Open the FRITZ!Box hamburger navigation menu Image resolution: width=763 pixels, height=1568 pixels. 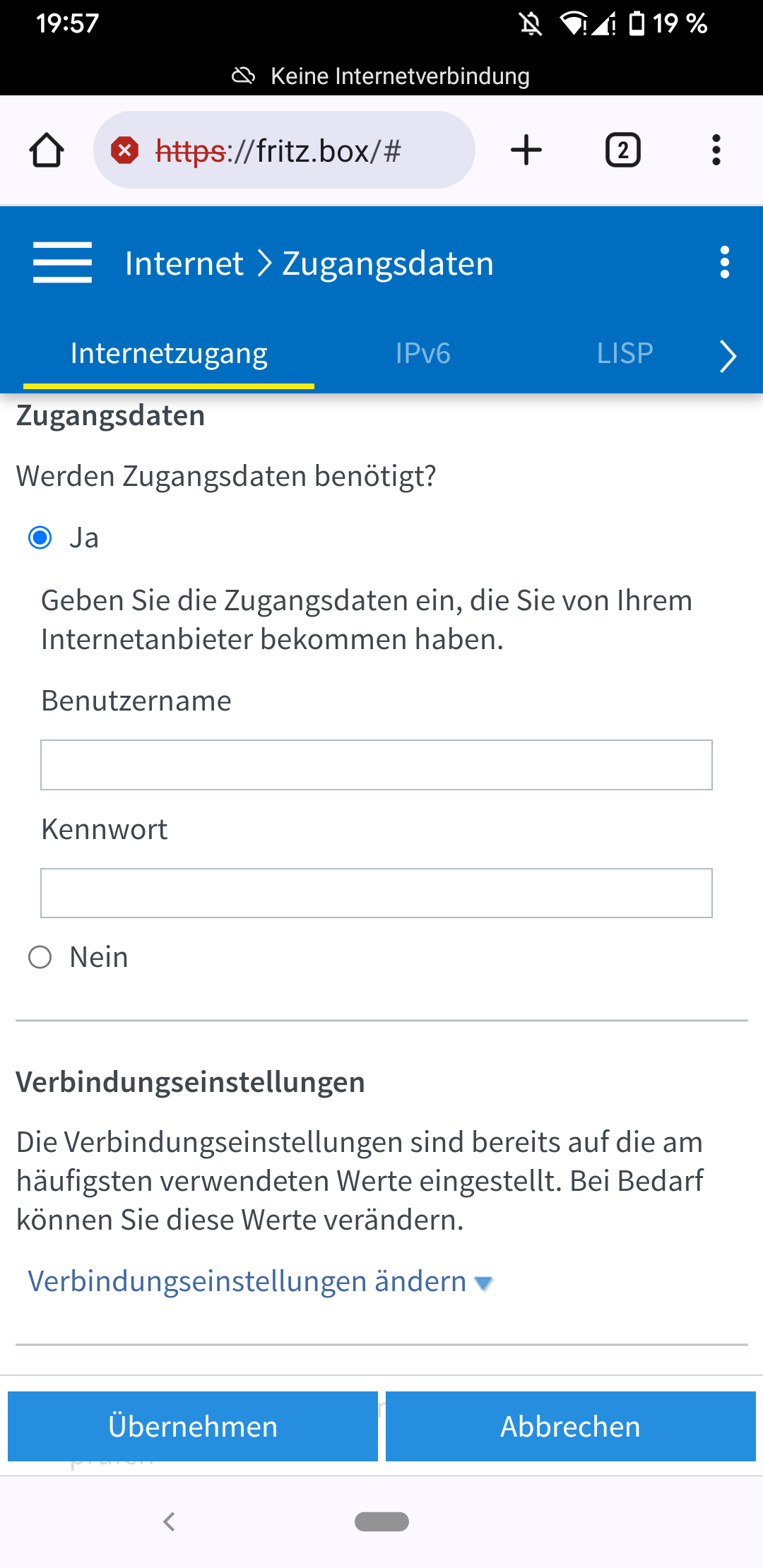click(x=62, y=262)
